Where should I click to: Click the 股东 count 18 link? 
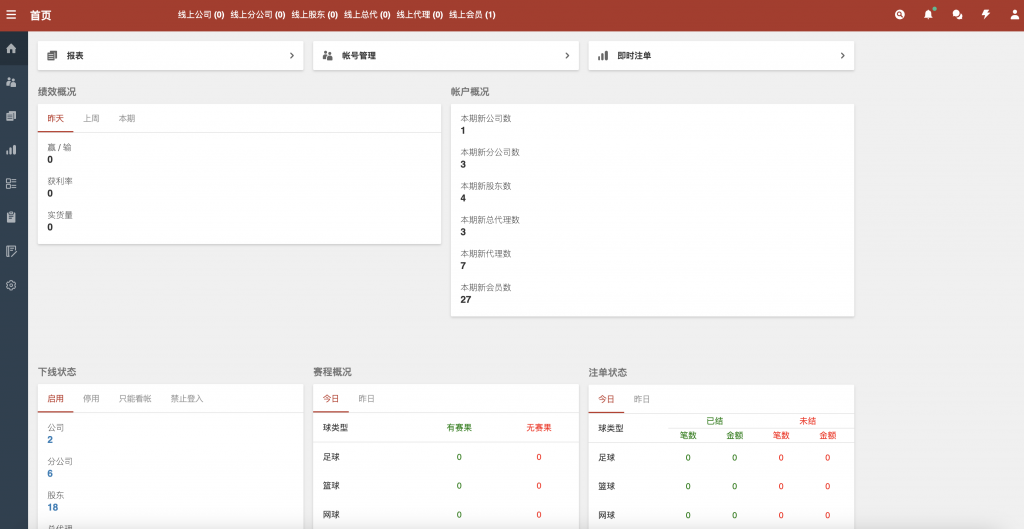(52, 507)
